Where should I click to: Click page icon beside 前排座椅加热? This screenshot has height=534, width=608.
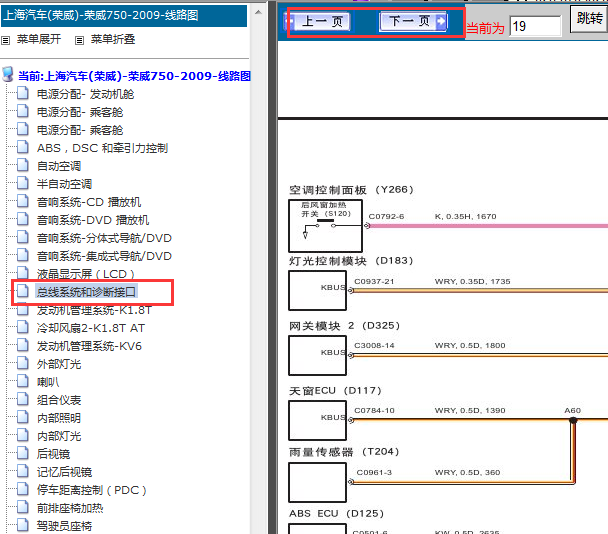pyautogui.click(x=23, y=507)
